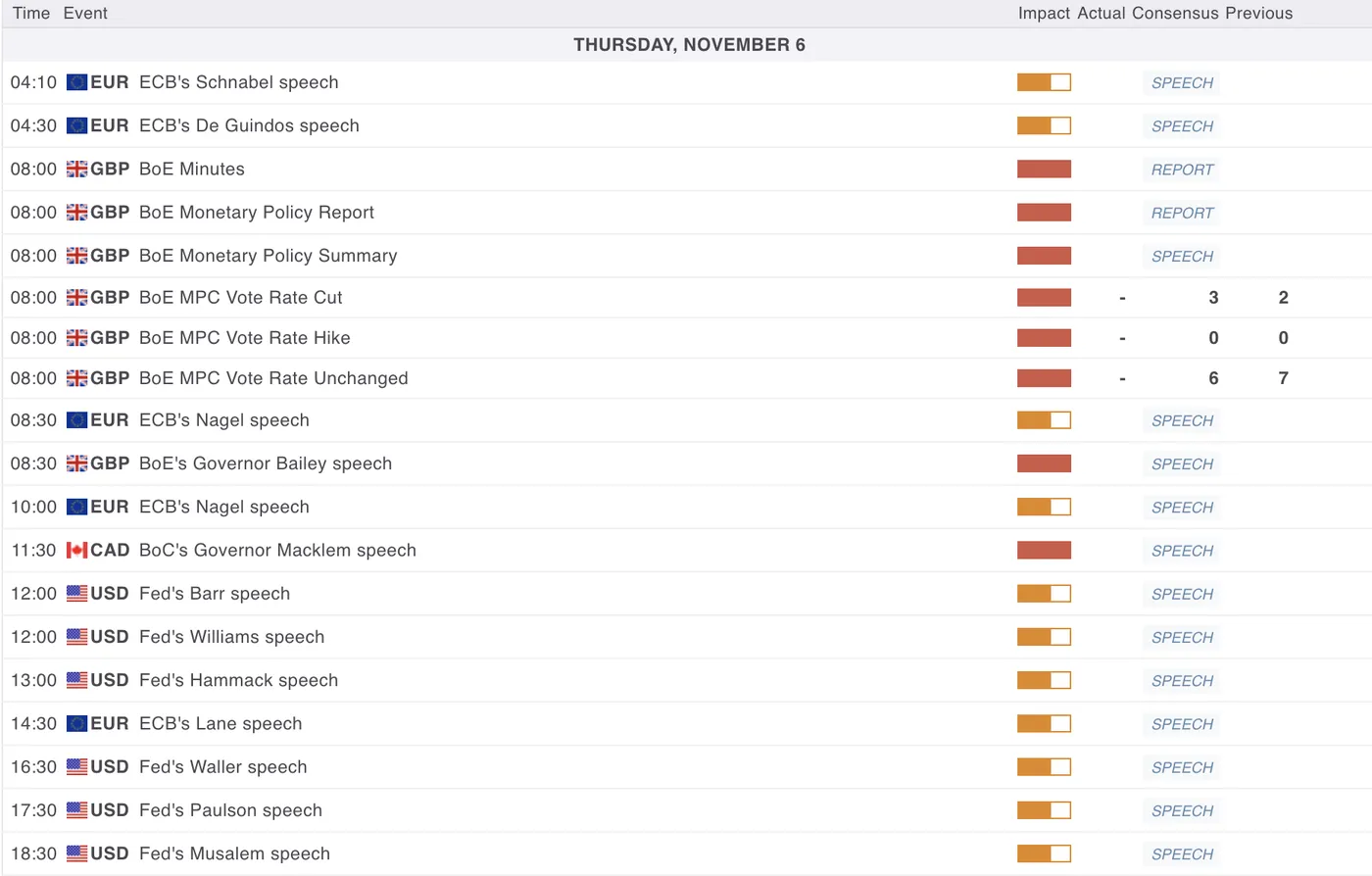1372x876 pixels.
Task: Click the UK flag beside BoE Minutes
Action: tap(76, 170)
